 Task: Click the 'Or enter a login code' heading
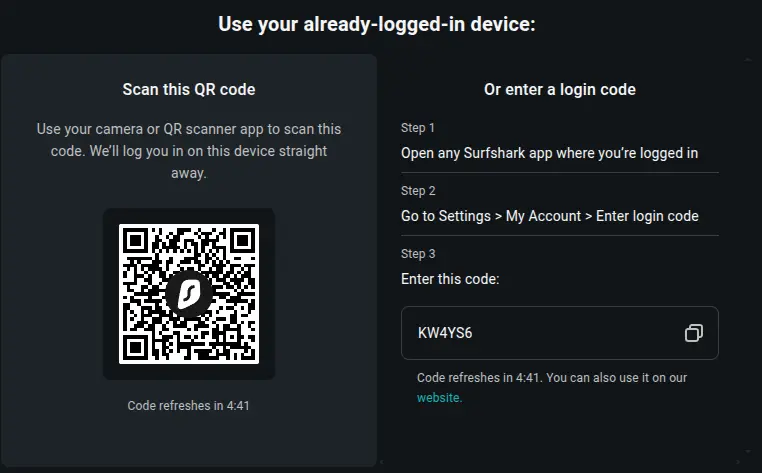[x=560, y=89]
